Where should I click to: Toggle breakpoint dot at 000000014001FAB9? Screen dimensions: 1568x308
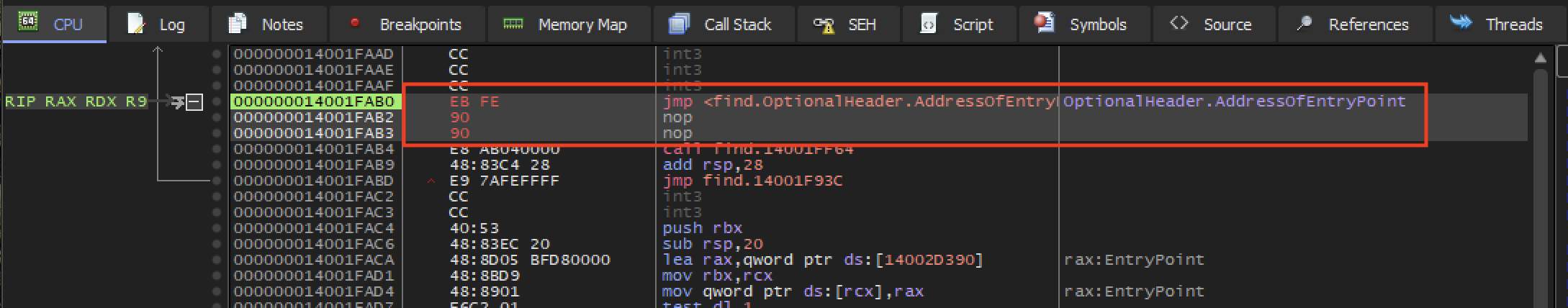click(x=217, y=165)
